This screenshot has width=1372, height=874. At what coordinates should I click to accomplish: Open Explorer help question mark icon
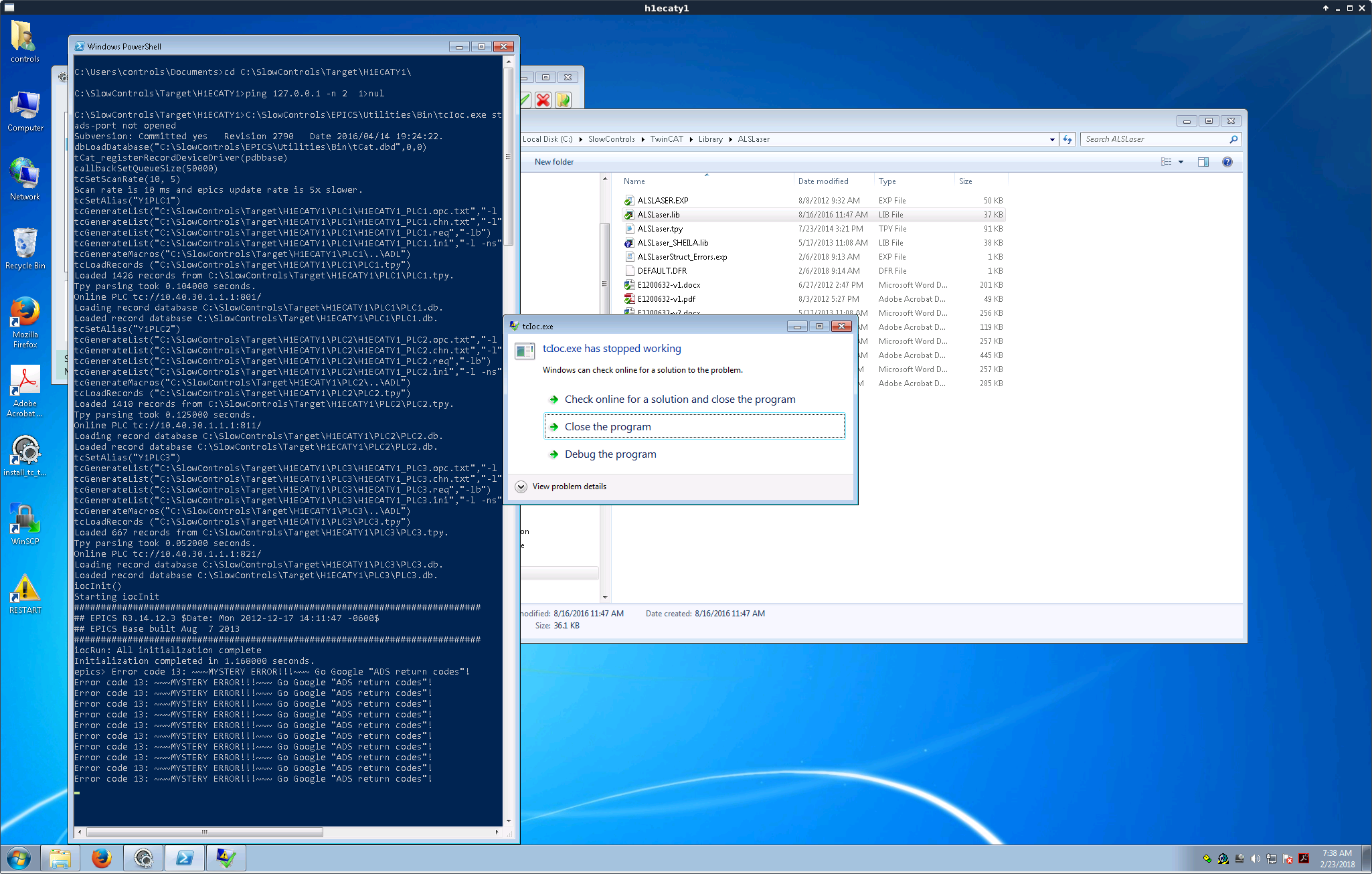(1227, 162)
